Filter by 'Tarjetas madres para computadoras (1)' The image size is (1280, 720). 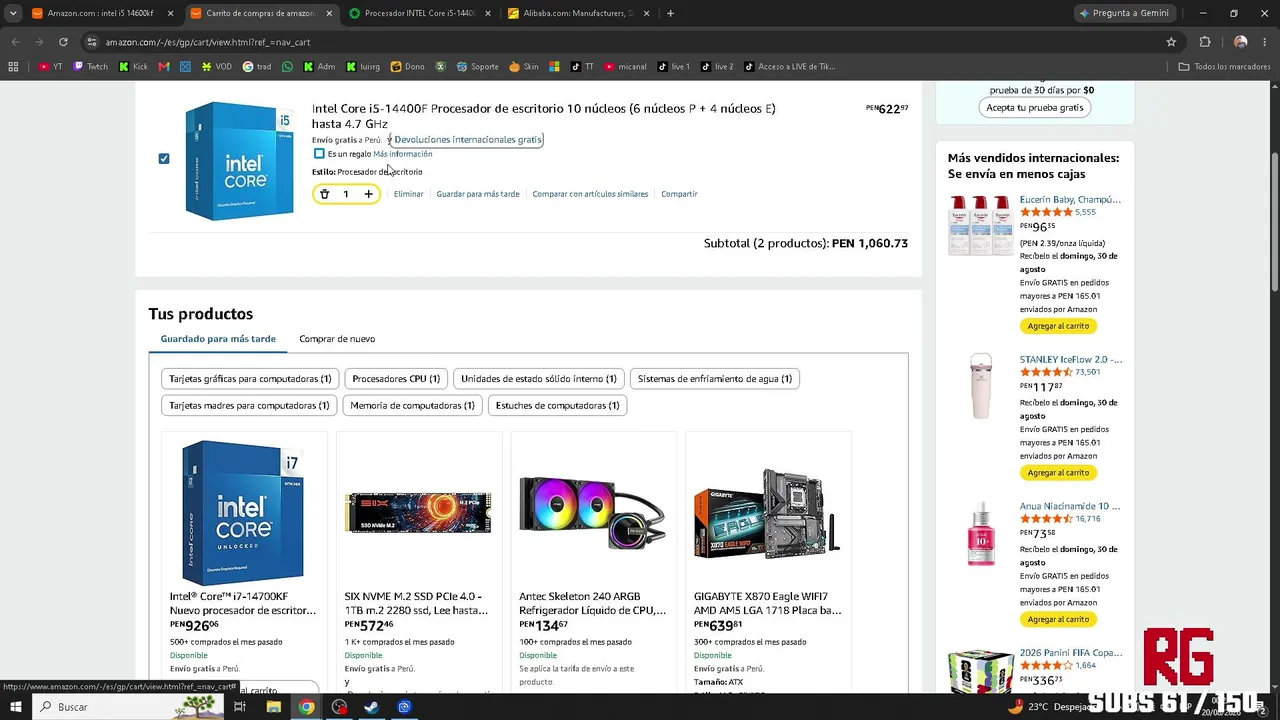click(249, 406)
